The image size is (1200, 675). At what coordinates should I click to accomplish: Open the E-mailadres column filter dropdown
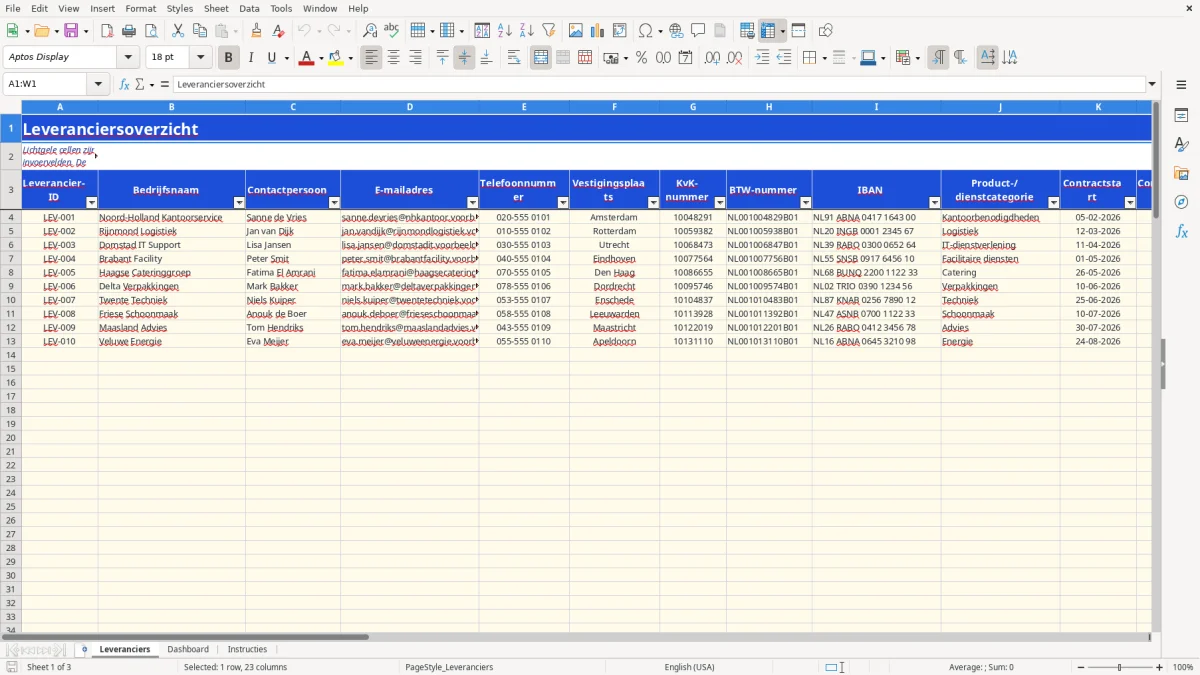(x=473, y=202)
